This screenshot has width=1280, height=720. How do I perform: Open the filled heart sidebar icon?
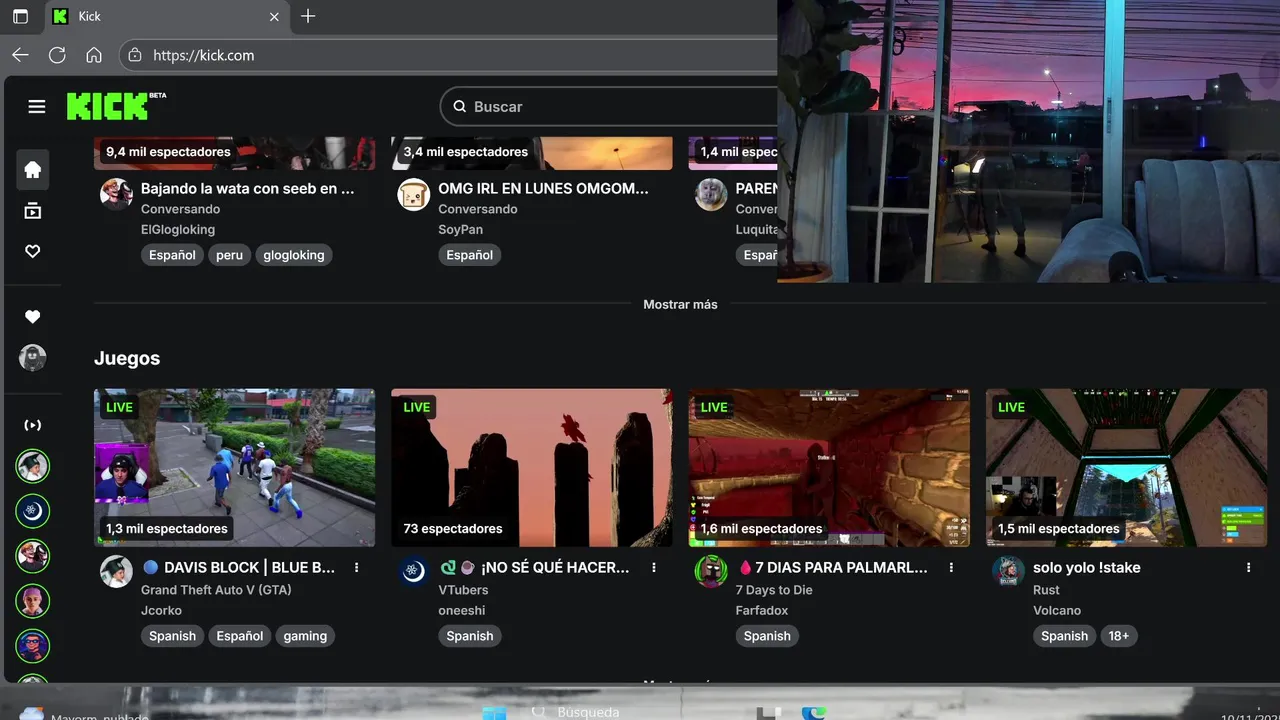coord(33,316)
